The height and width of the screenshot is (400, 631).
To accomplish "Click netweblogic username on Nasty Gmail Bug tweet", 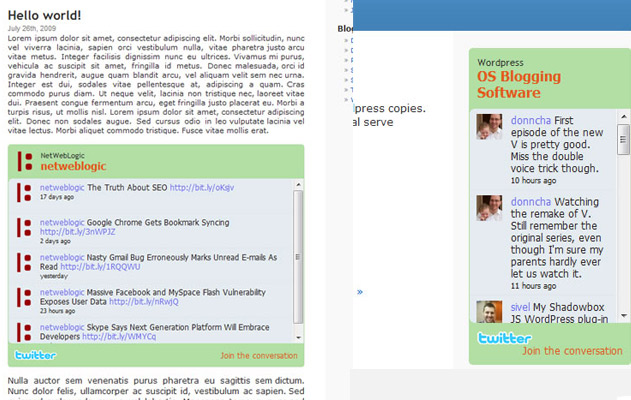I will coord(62,258).
